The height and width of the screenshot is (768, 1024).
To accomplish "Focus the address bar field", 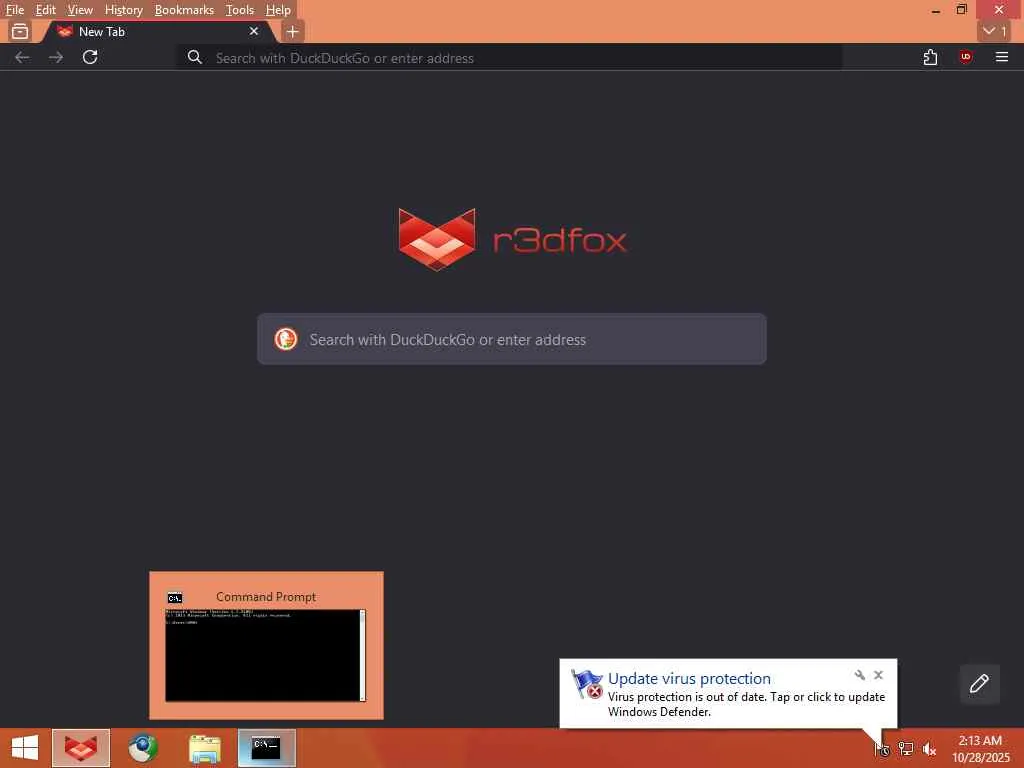I will coord(509,57).
